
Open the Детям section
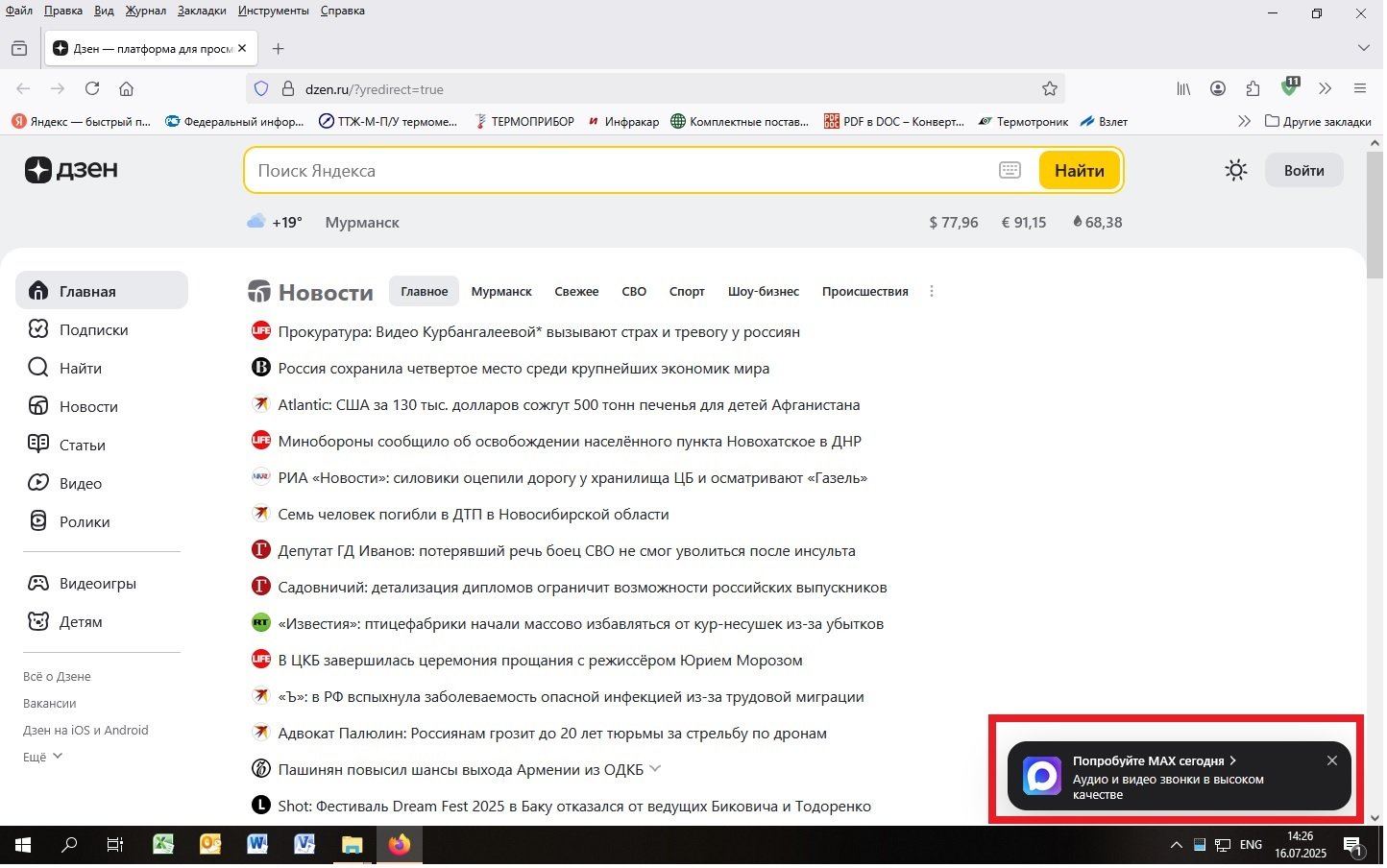pyautogui.click(x=81, y=621)
